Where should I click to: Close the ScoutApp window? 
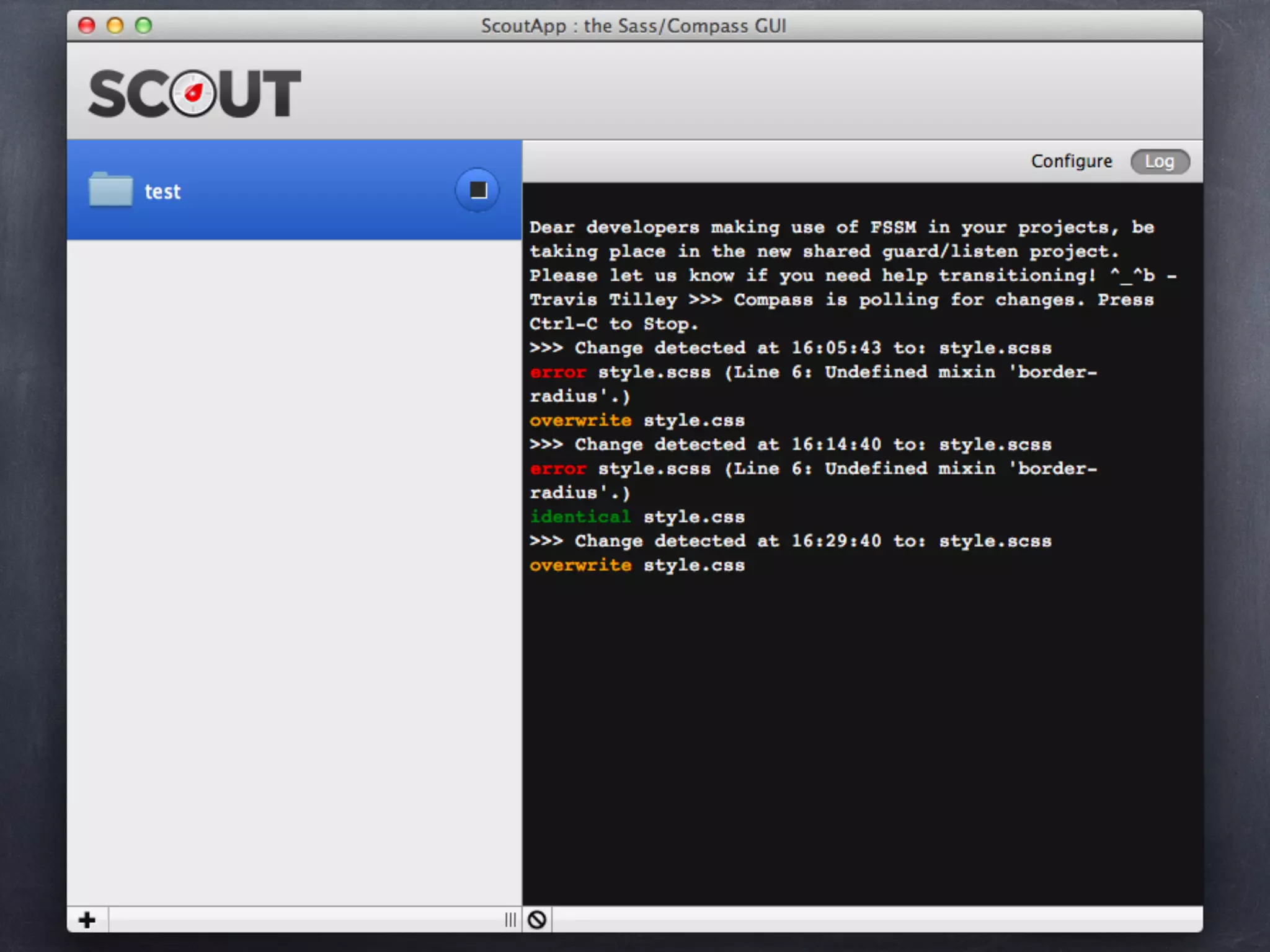tap(87, 25)
